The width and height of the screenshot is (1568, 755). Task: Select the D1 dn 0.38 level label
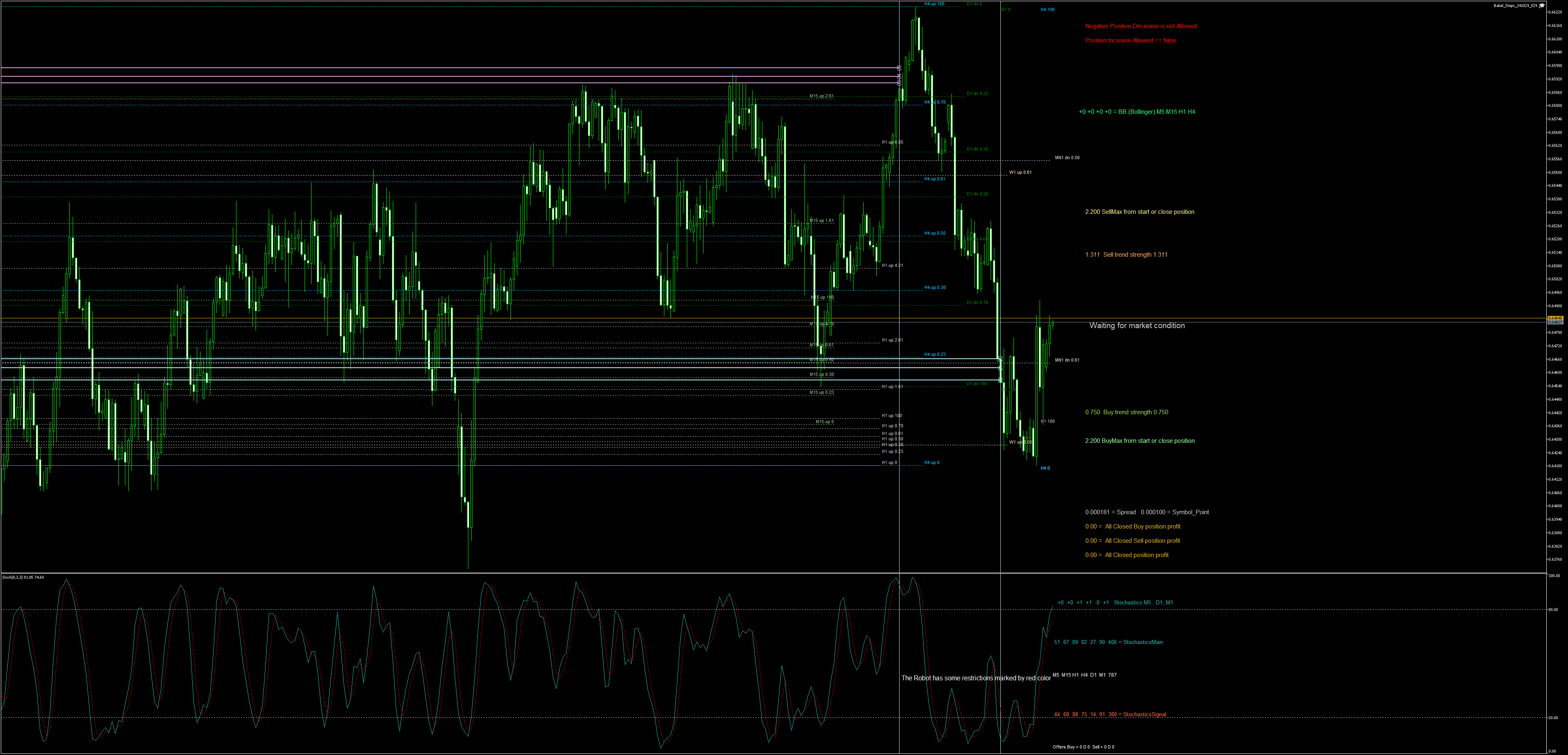click(x=977, y=149)
